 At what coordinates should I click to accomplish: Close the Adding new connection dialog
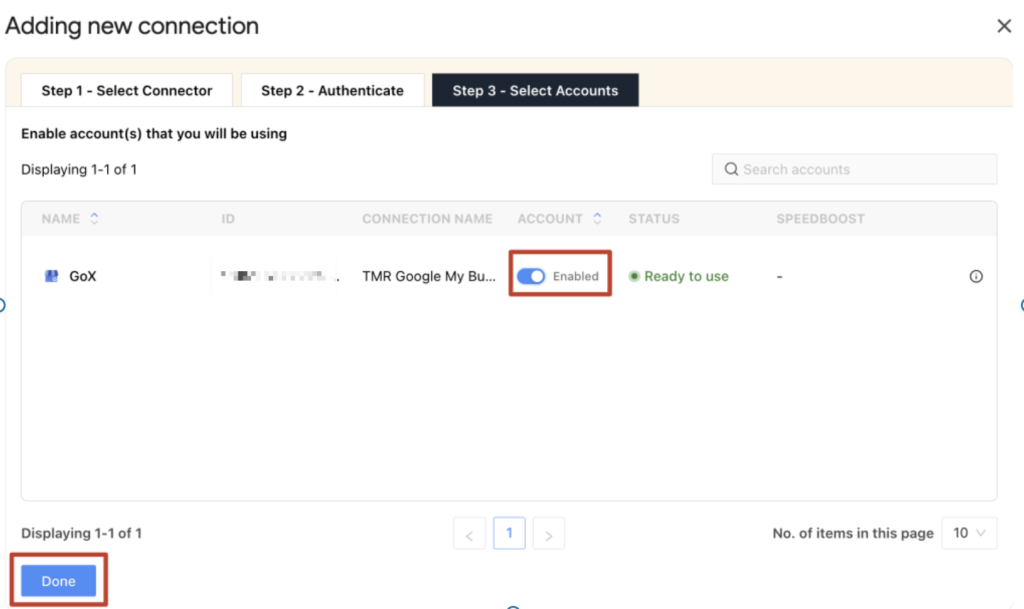(1004, 26)
